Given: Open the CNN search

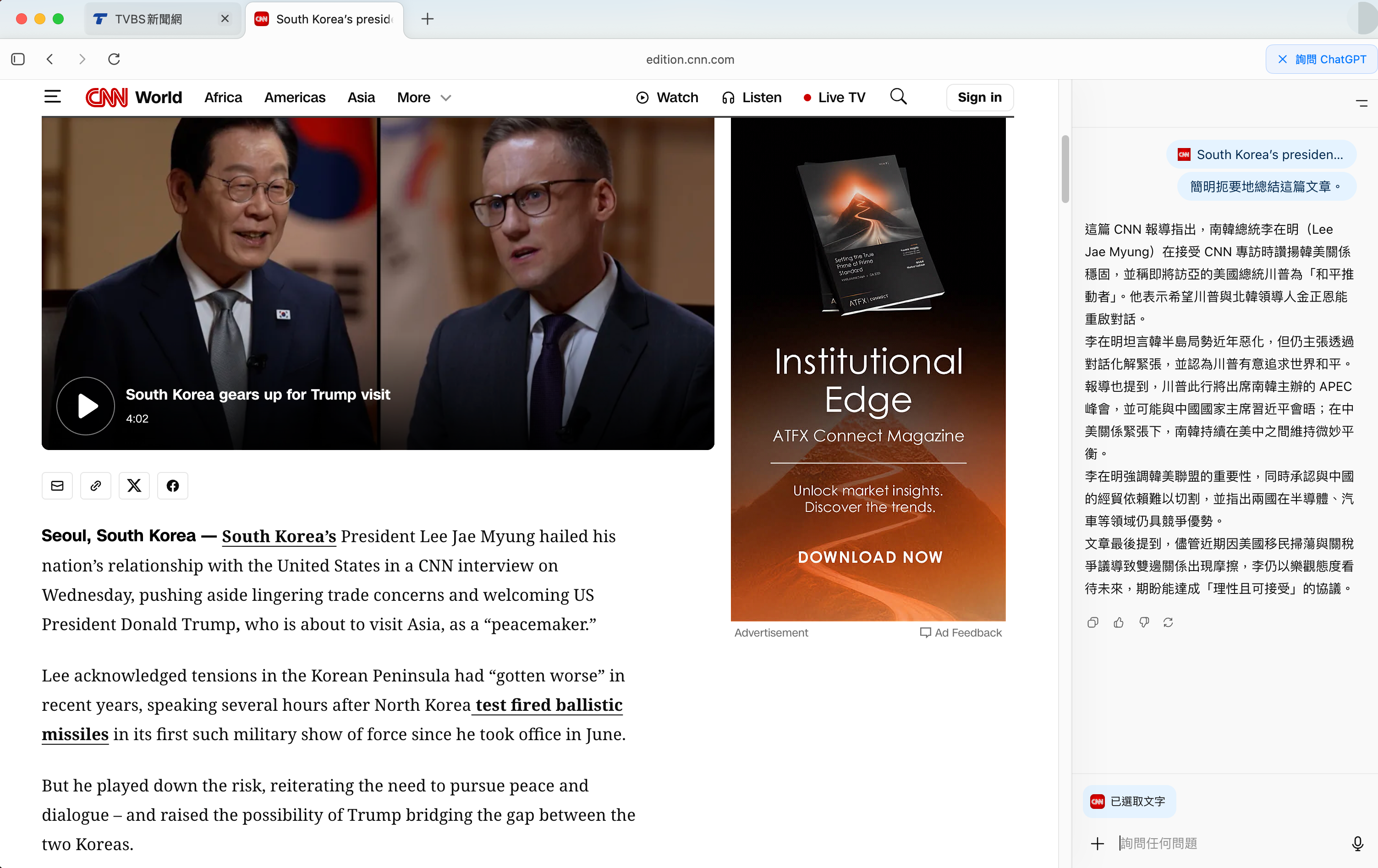Looking at the screenshot, I should [899, 97].
